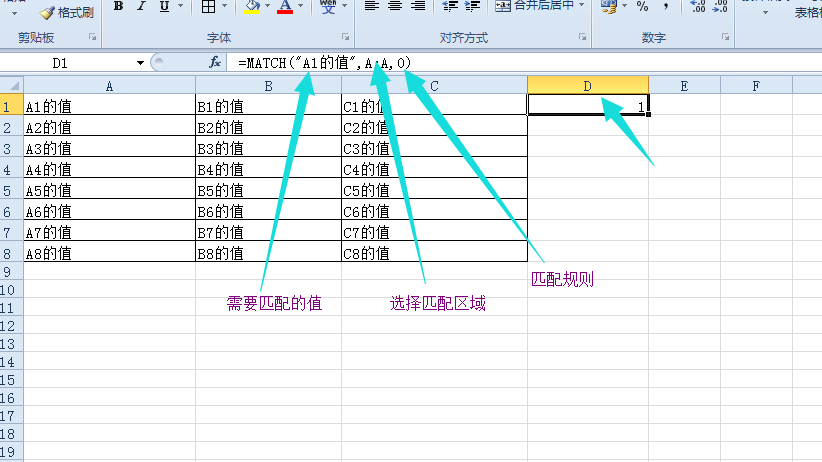The image size is (822, 462).
Task: Click the 需要匹配的值 annotation text
Action: pyautogui.click(x=274, y=303)
